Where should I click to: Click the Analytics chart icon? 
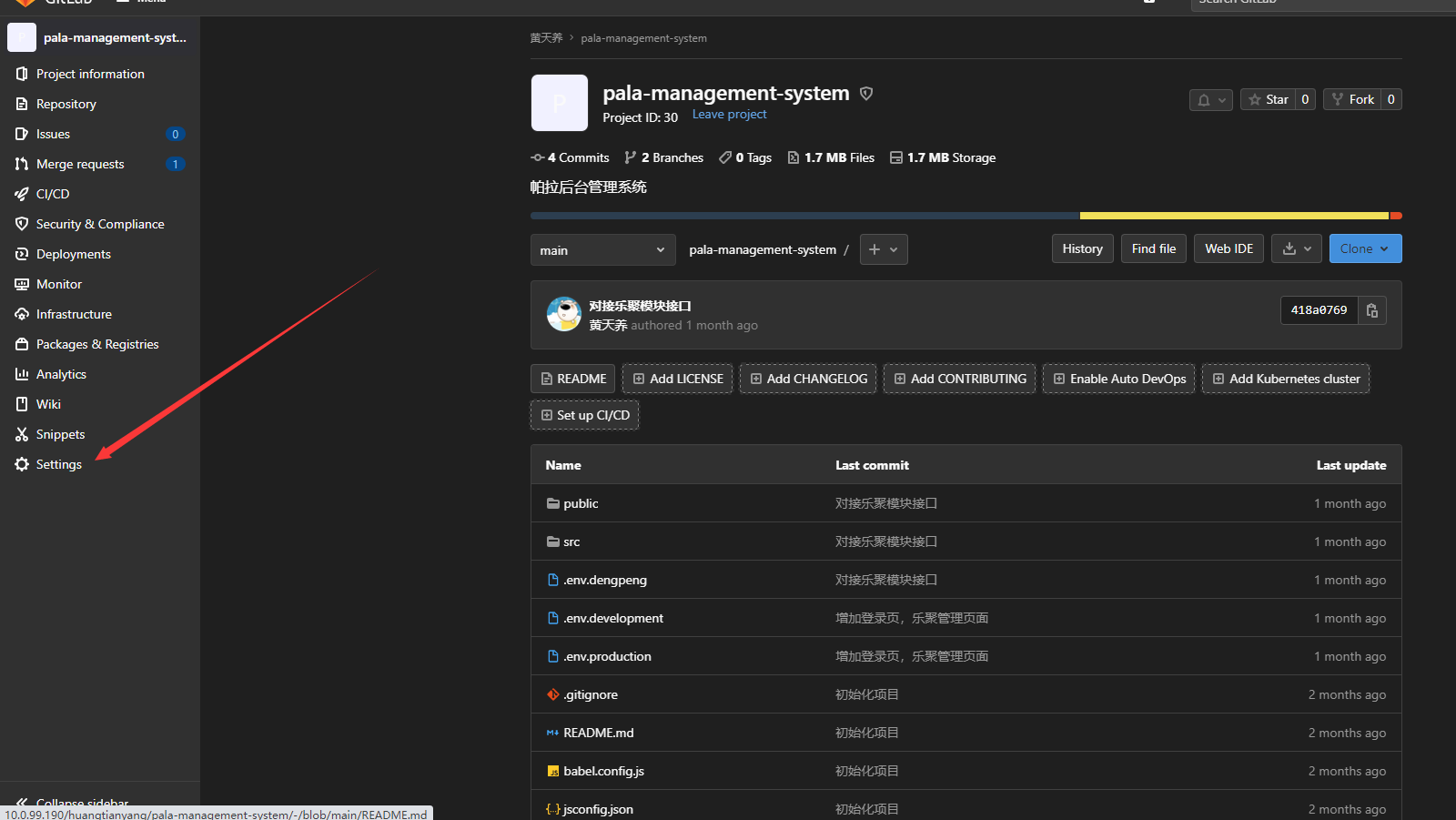(22, 374)
